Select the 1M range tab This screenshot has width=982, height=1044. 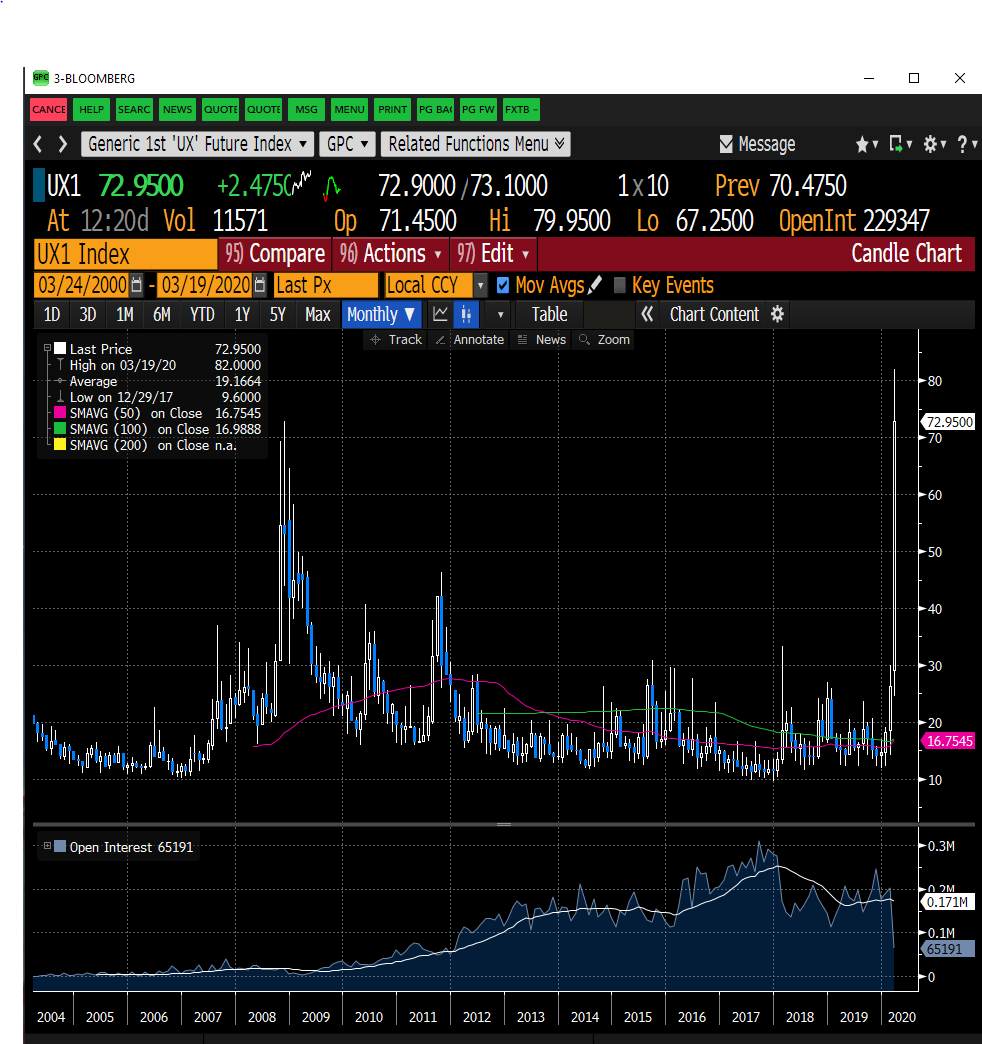(x=124, y=314)
